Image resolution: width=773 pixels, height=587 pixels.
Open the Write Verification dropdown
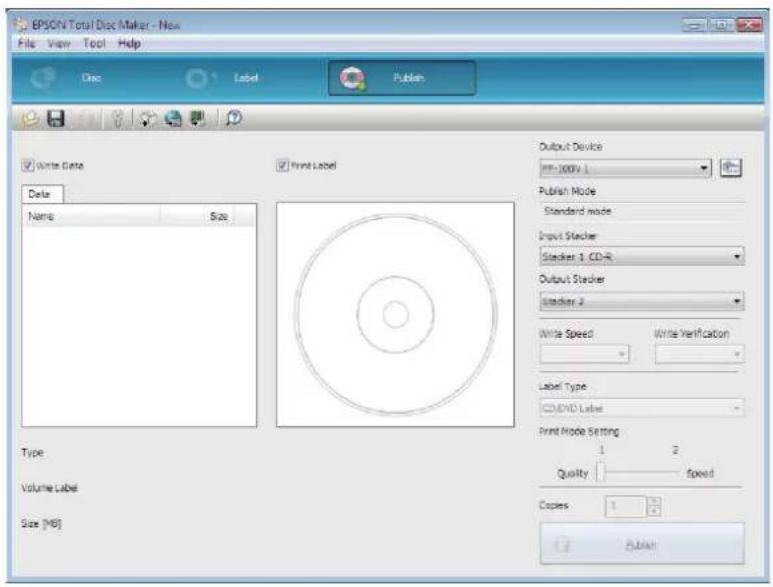pos(699,354)
